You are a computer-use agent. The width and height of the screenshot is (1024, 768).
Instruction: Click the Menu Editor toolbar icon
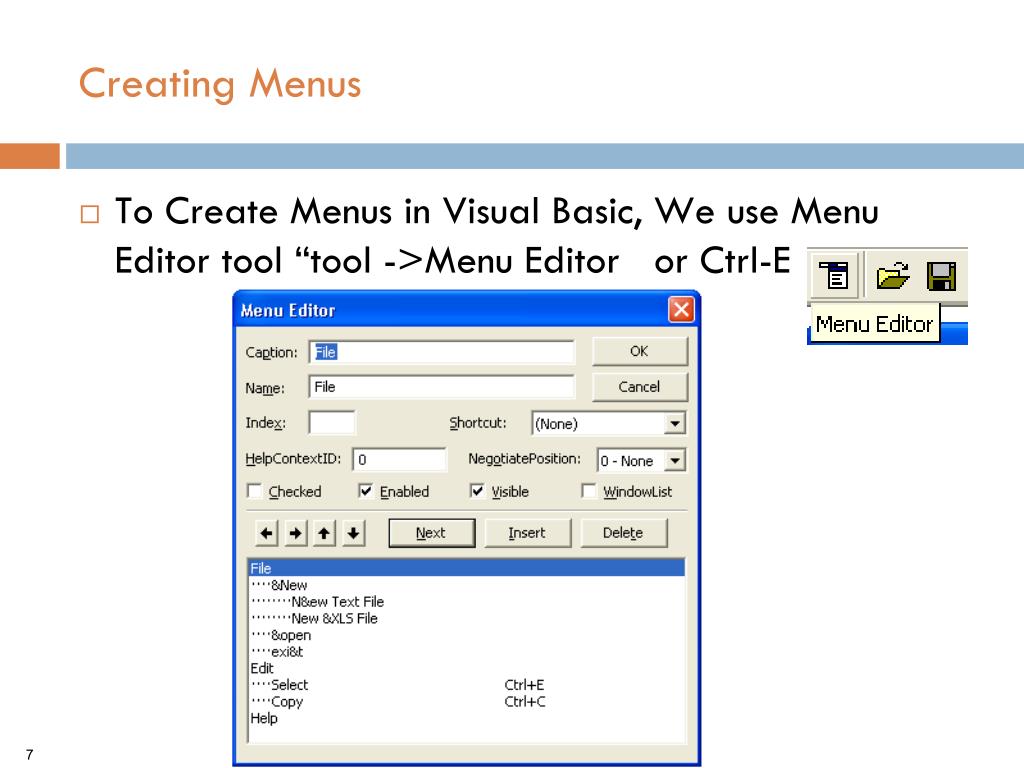[x=834, y=275]
